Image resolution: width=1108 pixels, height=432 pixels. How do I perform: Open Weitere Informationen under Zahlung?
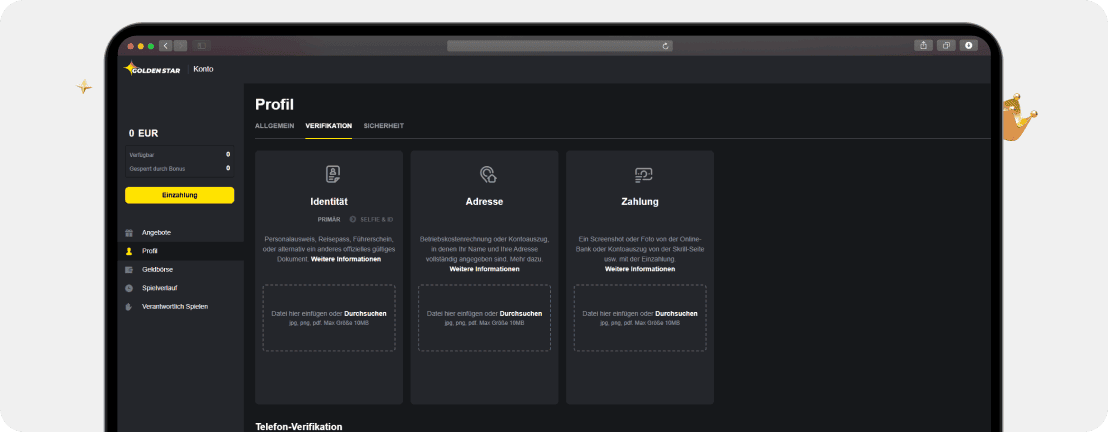pyautogui.click(x=640, y=269)
